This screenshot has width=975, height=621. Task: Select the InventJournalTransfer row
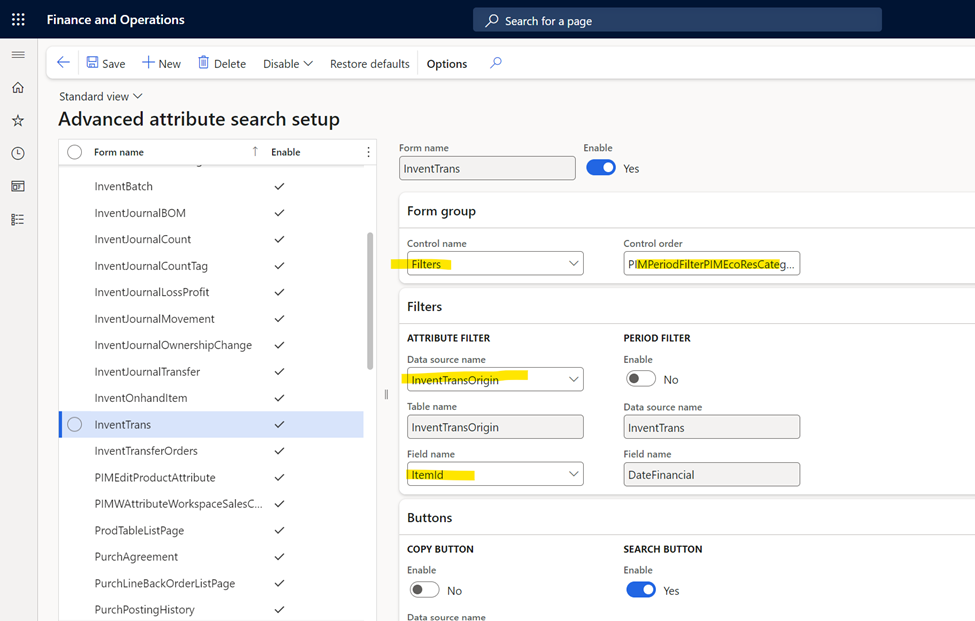211,372
